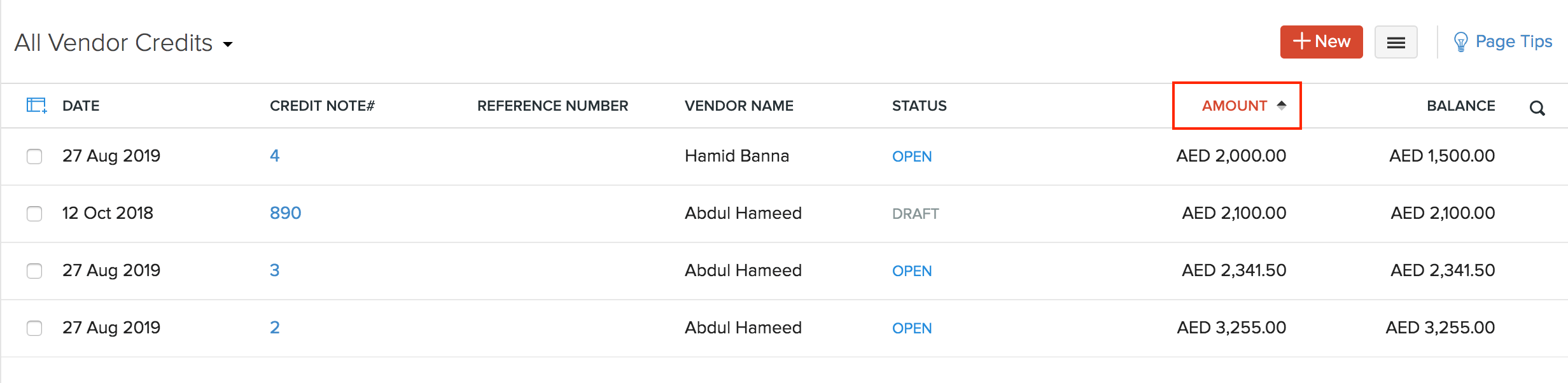Create a new vendor credit with New button
The height and width of the screenshot is (383, 1568).
[1321, 41]
